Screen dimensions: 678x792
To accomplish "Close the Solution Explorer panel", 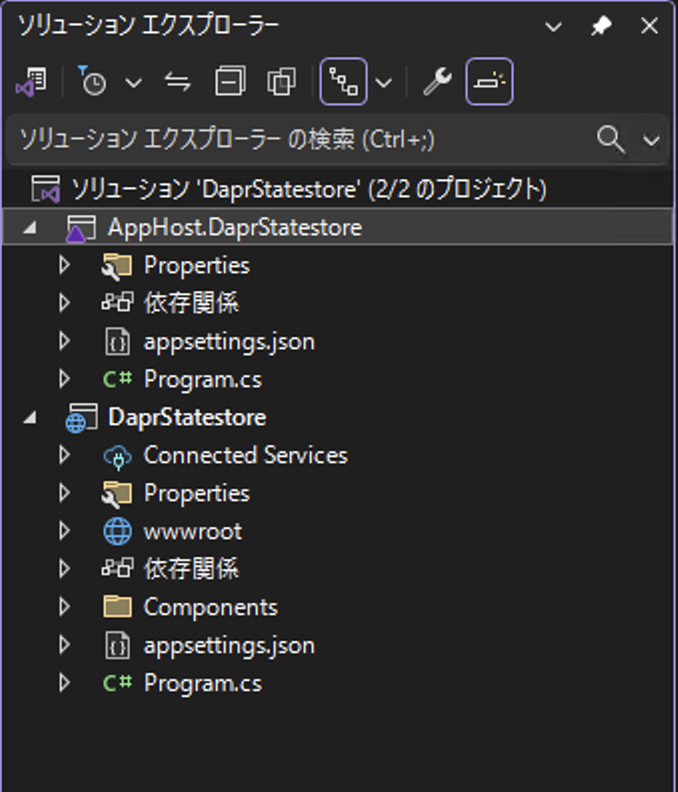I will pos(649,26).
